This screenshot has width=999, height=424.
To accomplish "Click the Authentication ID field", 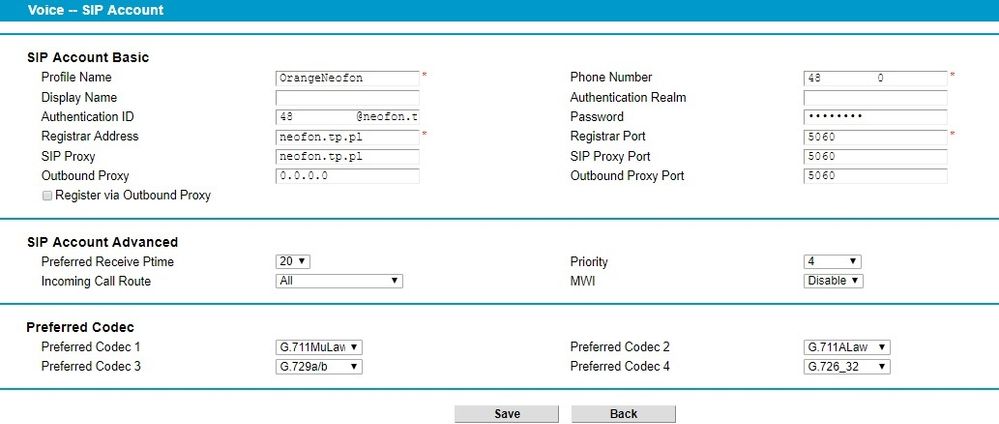I will pos(347,117).
